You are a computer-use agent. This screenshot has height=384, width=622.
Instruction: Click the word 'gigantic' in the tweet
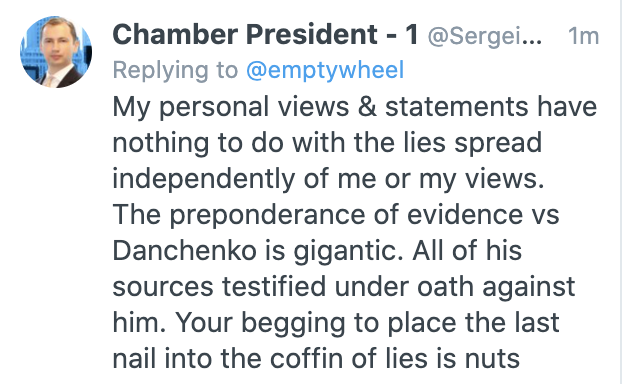point(345,252)
